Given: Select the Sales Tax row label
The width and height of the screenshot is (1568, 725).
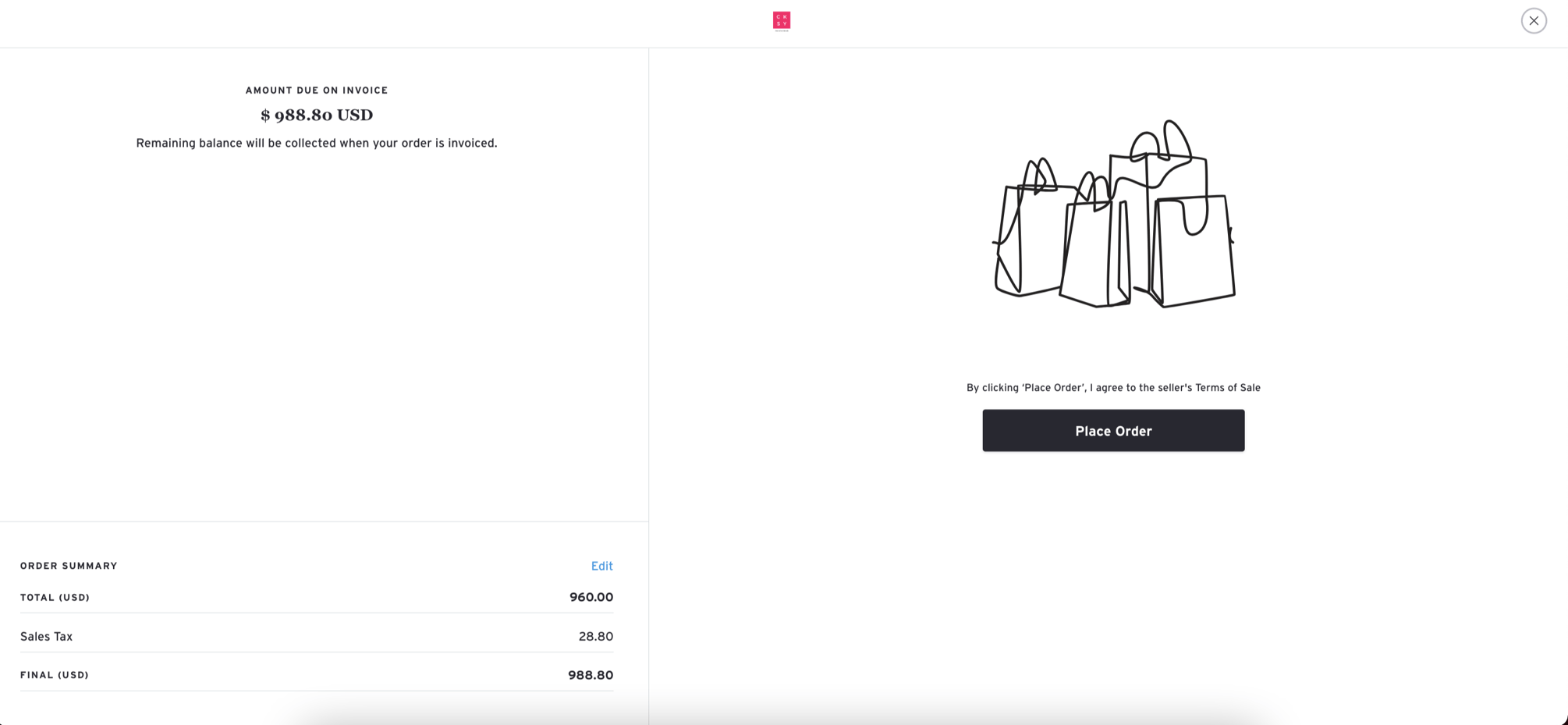Looking at the screenshot, I should [46, 637].
